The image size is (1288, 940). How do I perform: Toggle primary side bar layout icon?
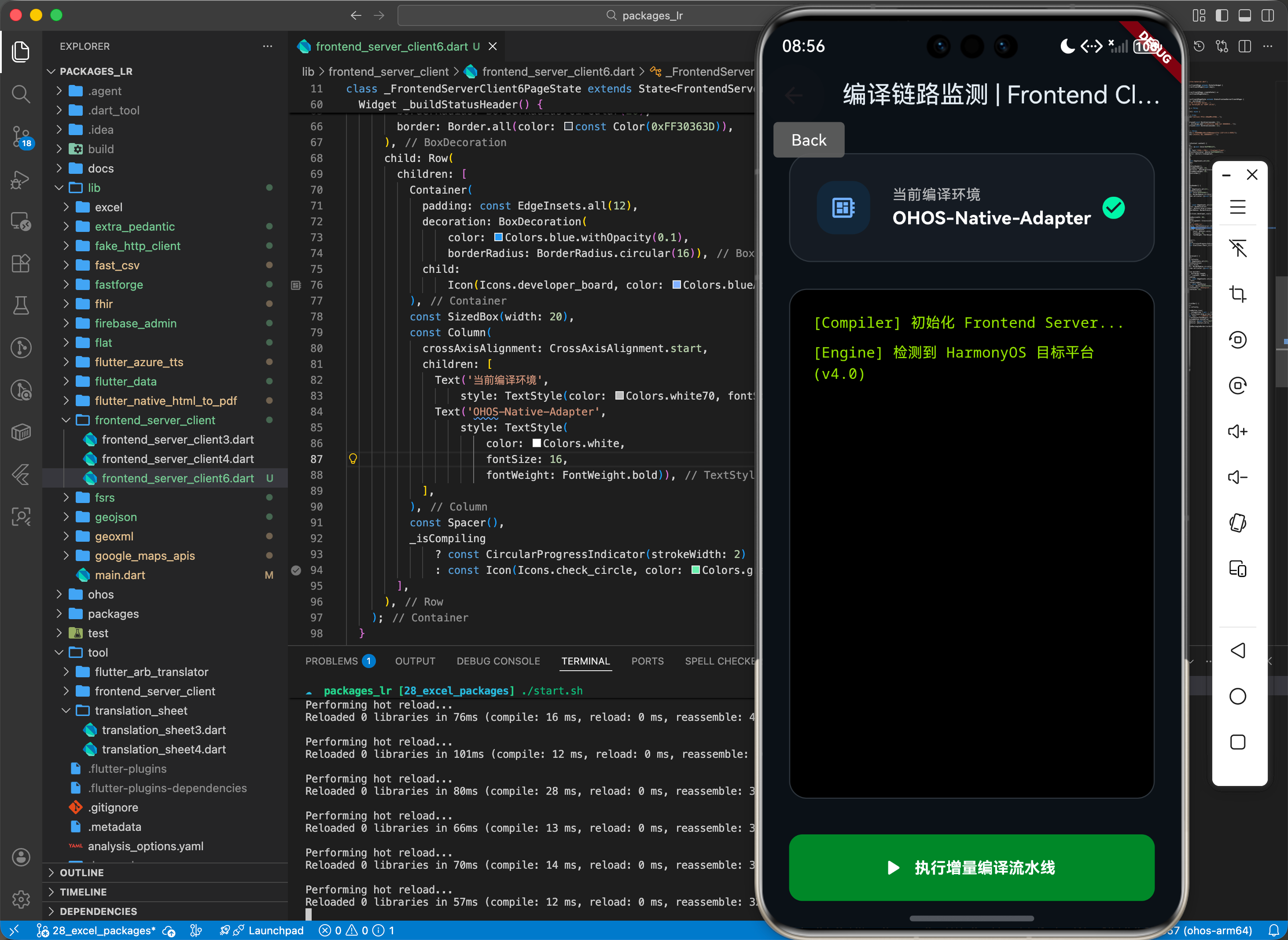[x=1222, y=15]
